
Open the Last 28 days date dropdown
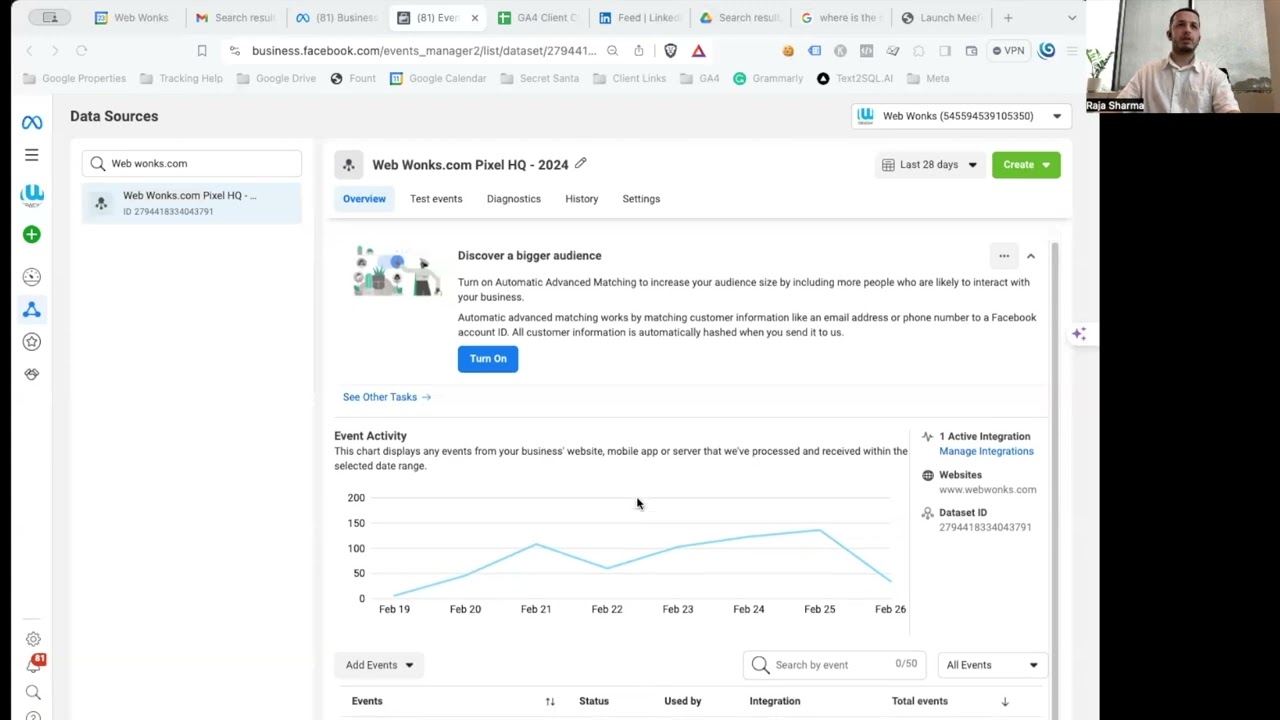[x=930, y=165]
